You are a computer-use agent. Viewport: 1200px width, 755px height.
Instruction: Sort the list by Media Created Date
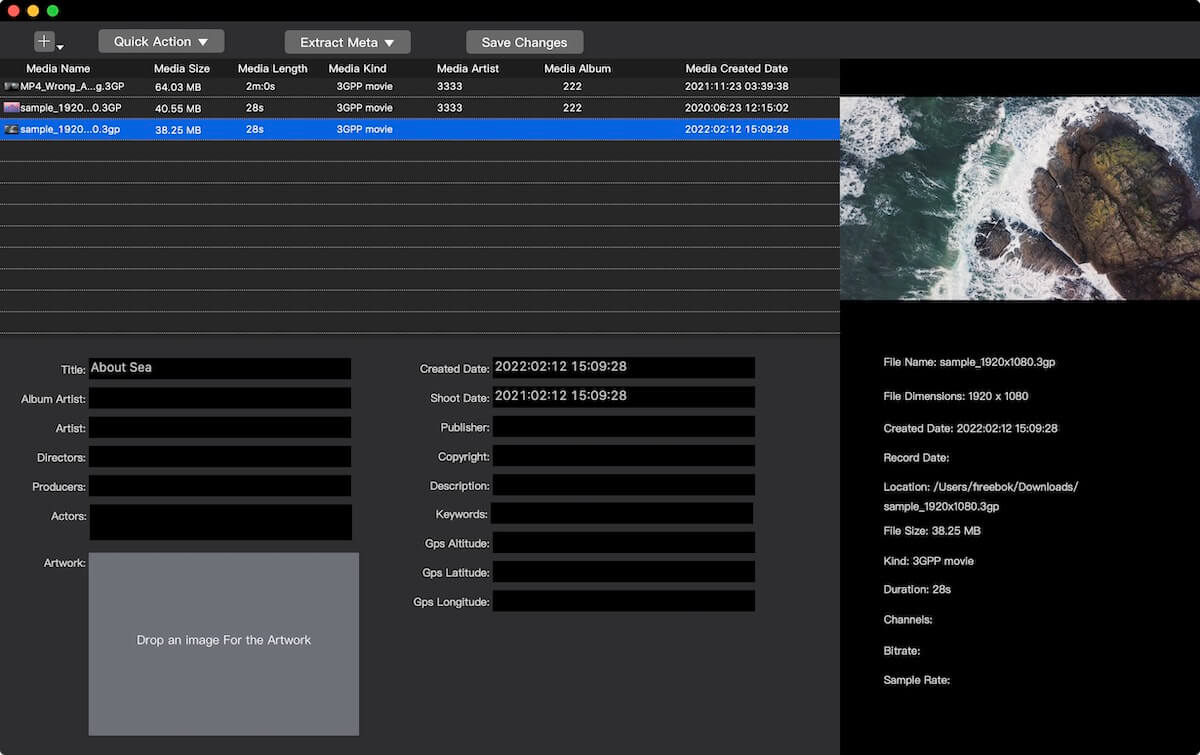pos(736,68)
